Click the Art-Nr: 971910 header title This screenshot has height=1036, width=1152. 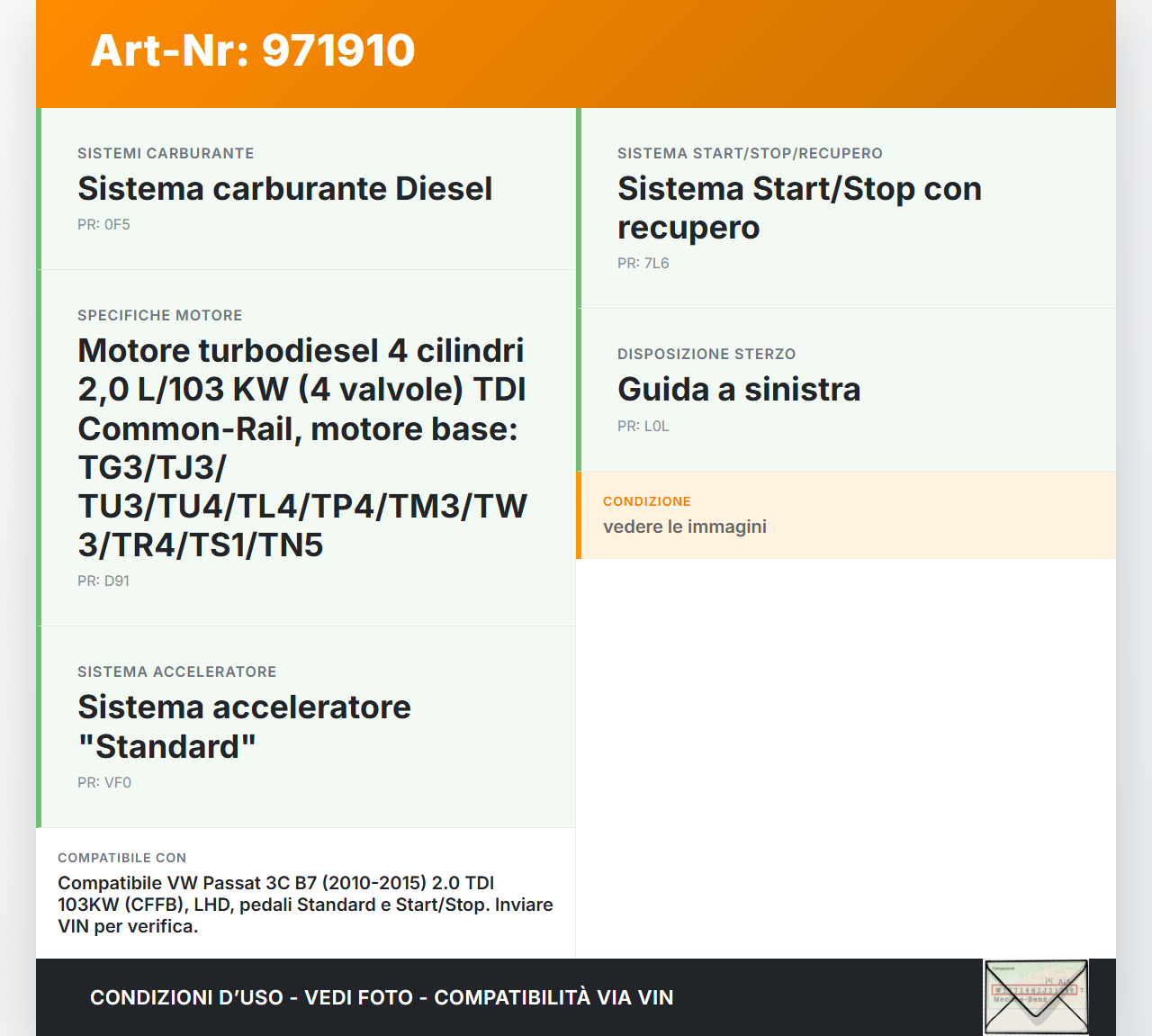(x=253, y=50)
